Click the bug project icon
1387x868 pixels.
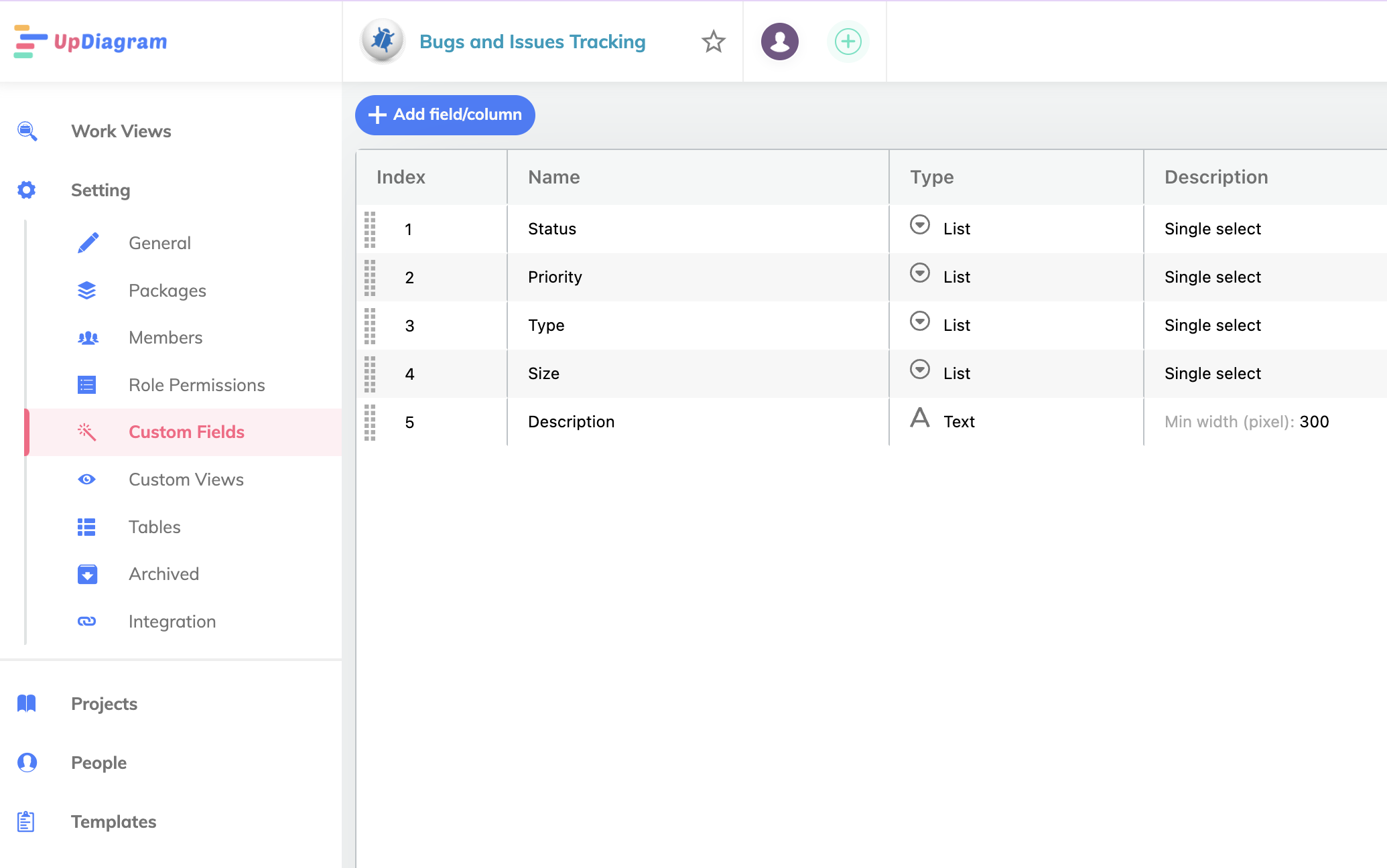tap(383, 41)
